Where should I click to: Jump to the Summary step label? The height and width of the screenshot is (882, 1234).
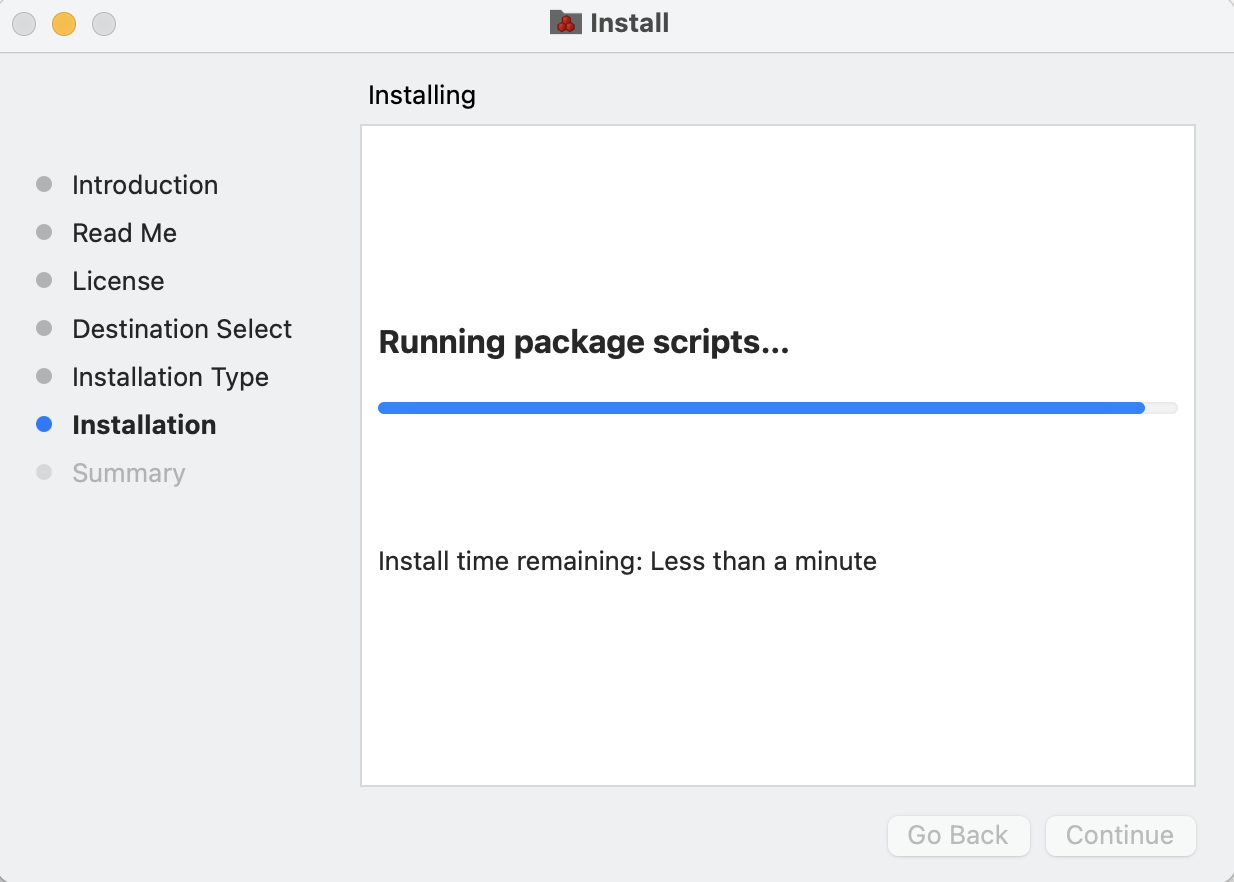(128, 473)
